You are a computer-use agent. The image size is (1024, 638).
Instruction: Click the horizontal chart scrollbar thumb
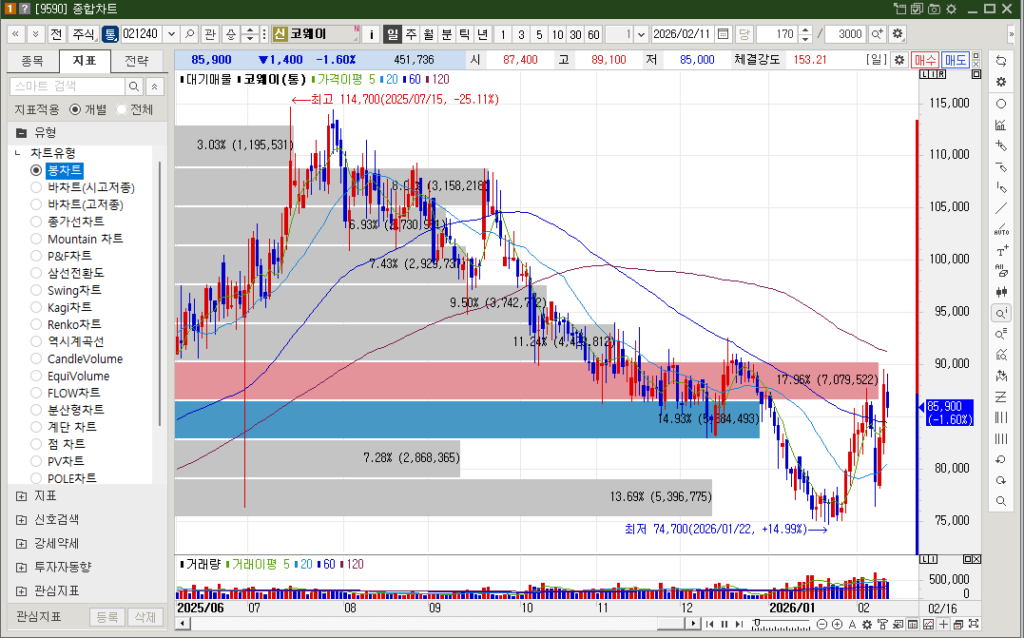(671, 624)
